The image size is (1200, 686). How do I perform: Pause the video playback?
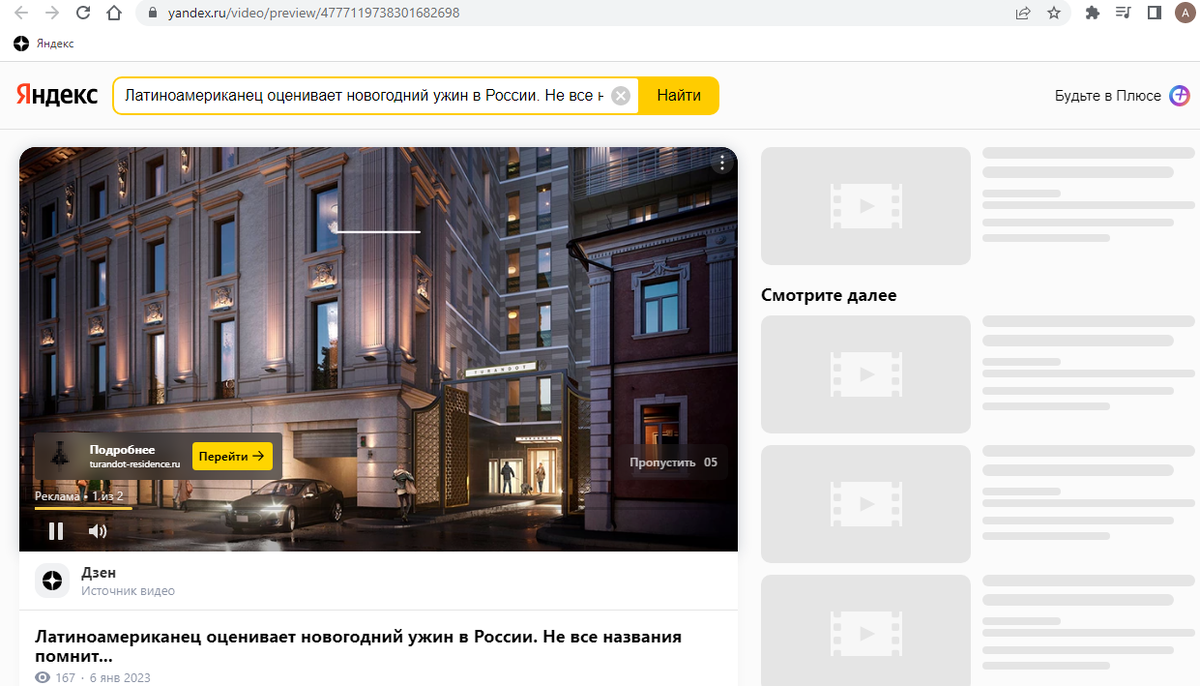[56, 531]
